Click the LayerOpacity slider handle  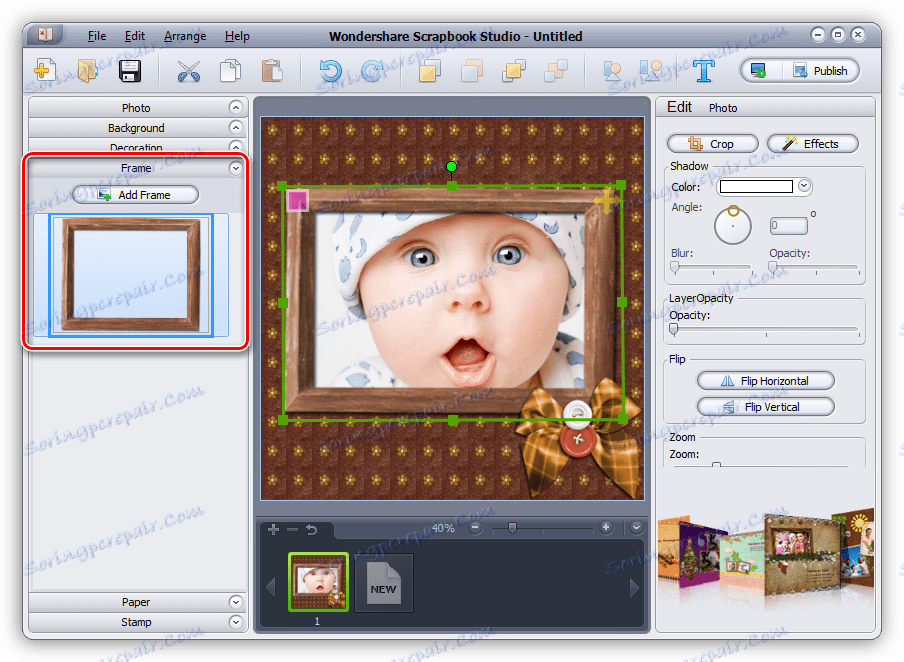(674, 329)
